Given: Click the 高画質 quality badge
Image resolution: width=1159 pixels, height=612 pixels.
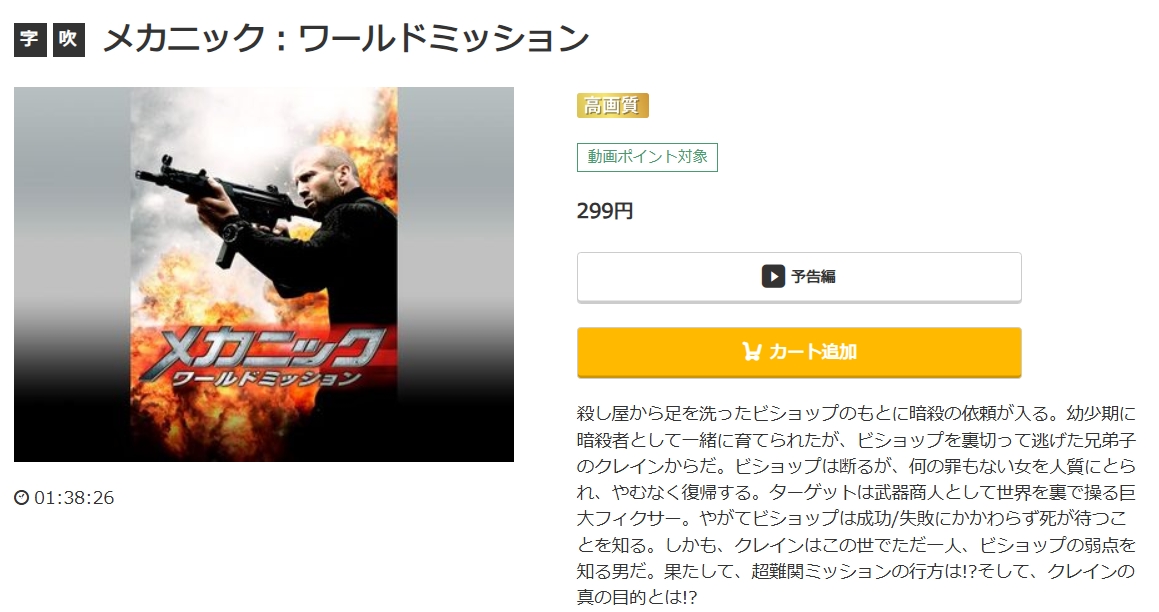Looking at the screenshot, I should (613, 106).
